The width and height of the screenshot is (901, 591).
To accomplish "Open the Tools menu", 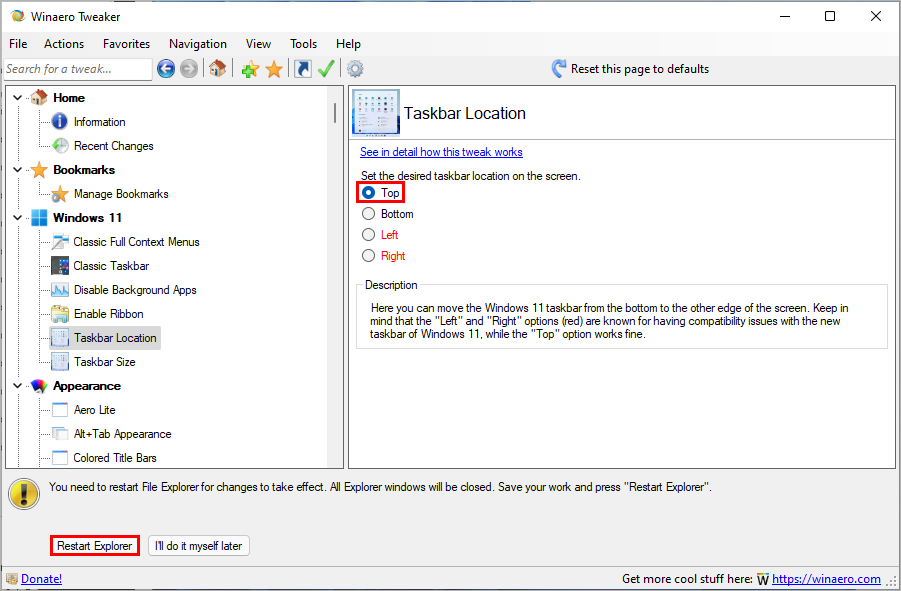I will pos(303,44).
